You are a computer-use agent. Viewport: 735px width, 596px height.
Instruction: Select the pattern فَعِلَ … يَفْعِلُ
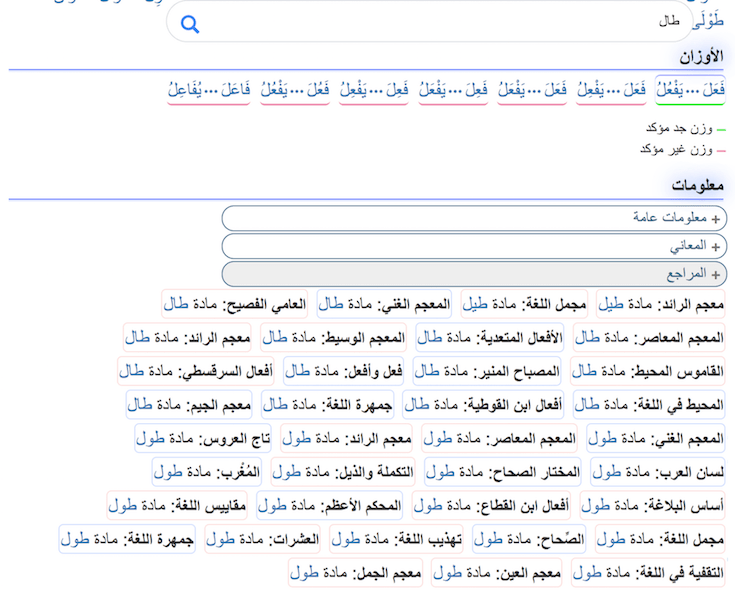click(x=374, y=89)
